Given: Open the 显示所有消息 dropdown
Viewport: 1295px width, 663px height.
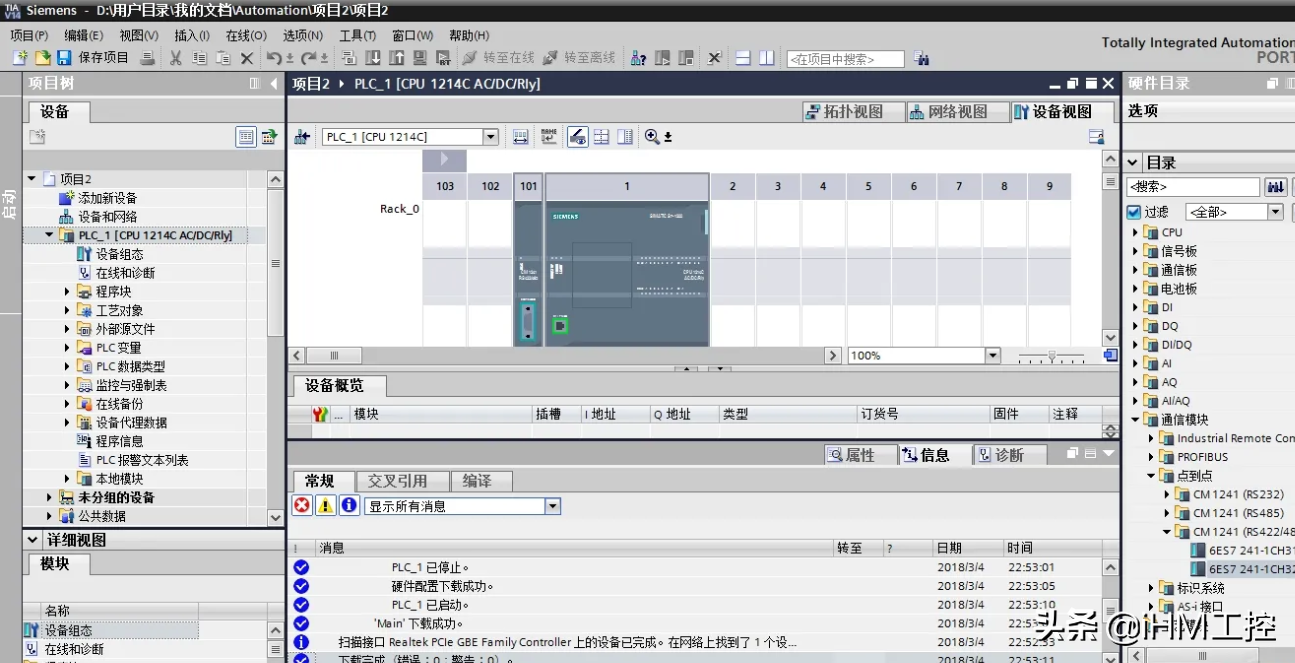Looking at the screenshot, I should tap(552, 506).
